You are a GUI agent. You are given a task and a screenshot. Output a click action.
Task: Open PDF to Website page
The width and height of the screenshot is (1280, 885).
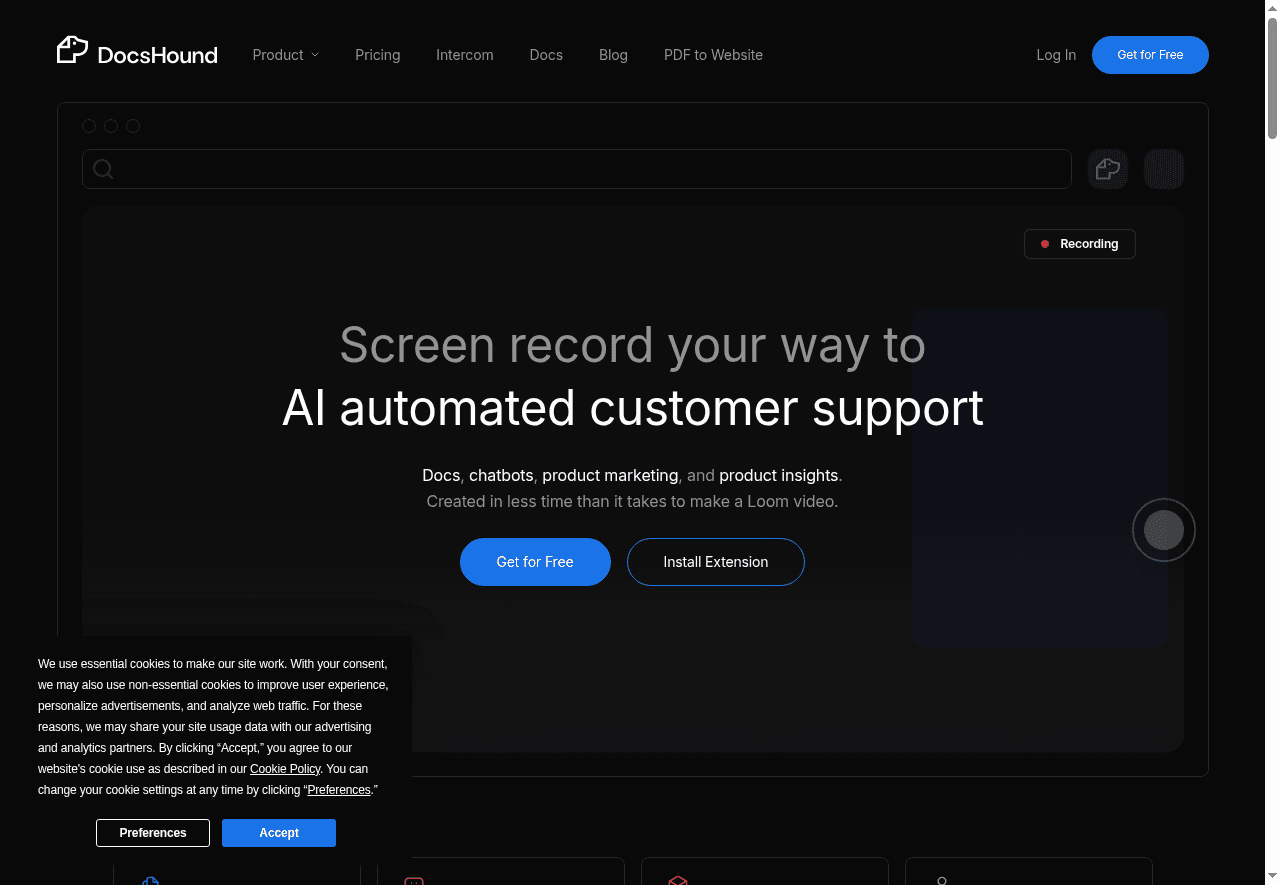[x=713, y=55]
